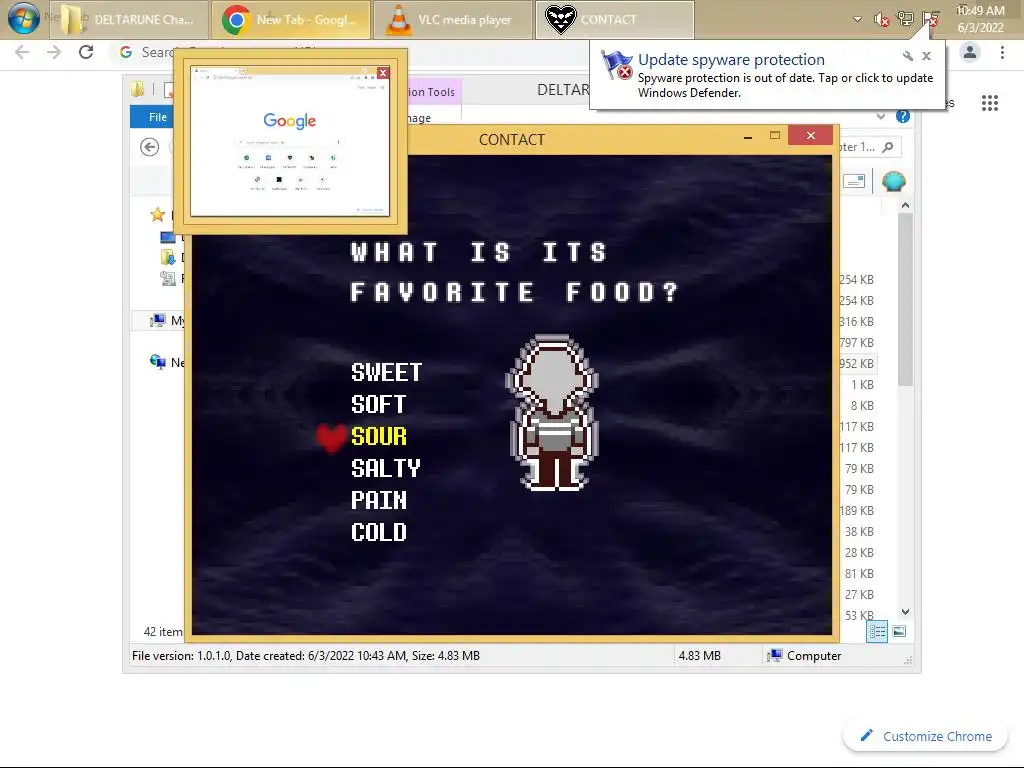Choose SWEET in the CONTACT game
This screenshot has width=1024, height=768.
[387, 372]
